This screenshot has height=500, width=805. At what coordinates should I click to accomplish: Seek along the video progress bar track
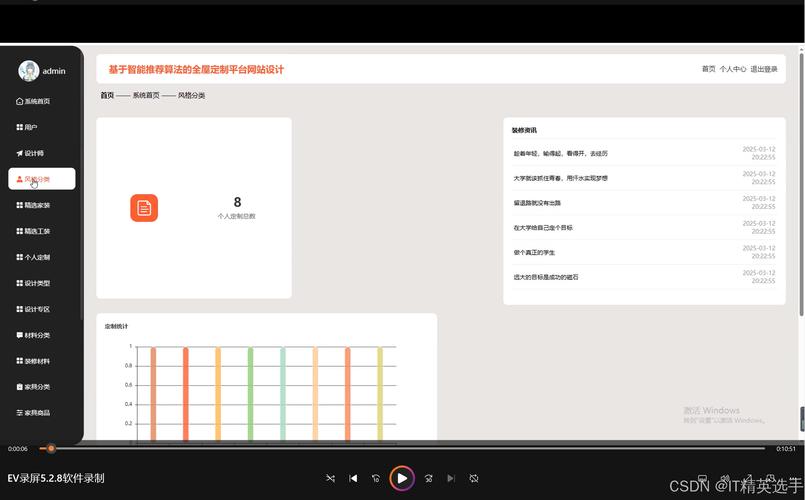[402, 448]
